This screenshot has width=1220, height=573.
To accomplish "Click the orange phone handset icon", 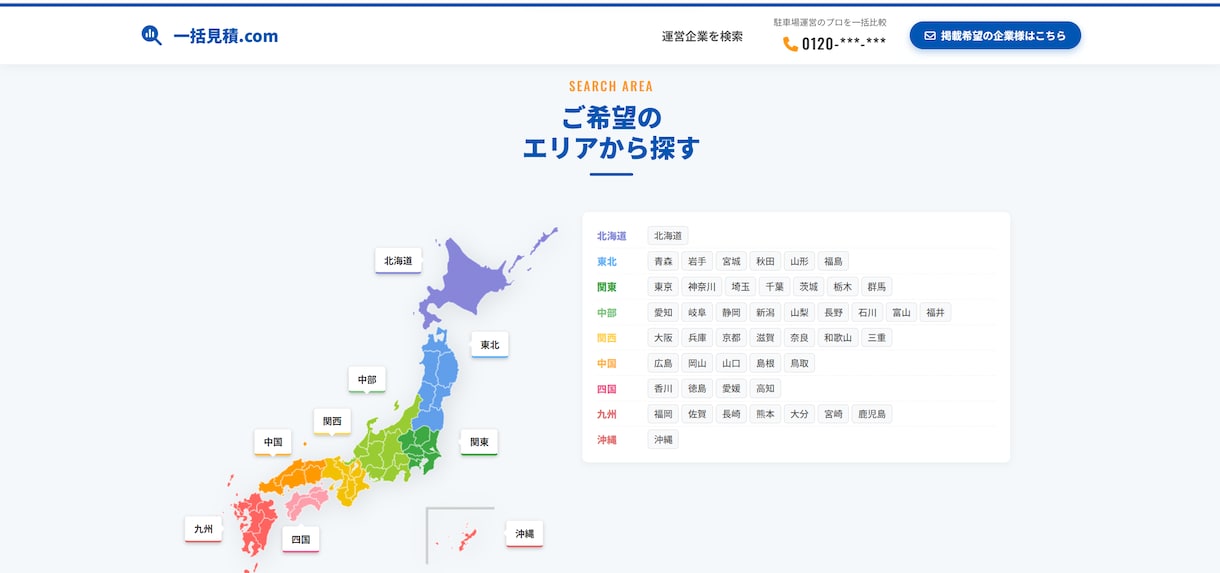I will click(790, 44).
